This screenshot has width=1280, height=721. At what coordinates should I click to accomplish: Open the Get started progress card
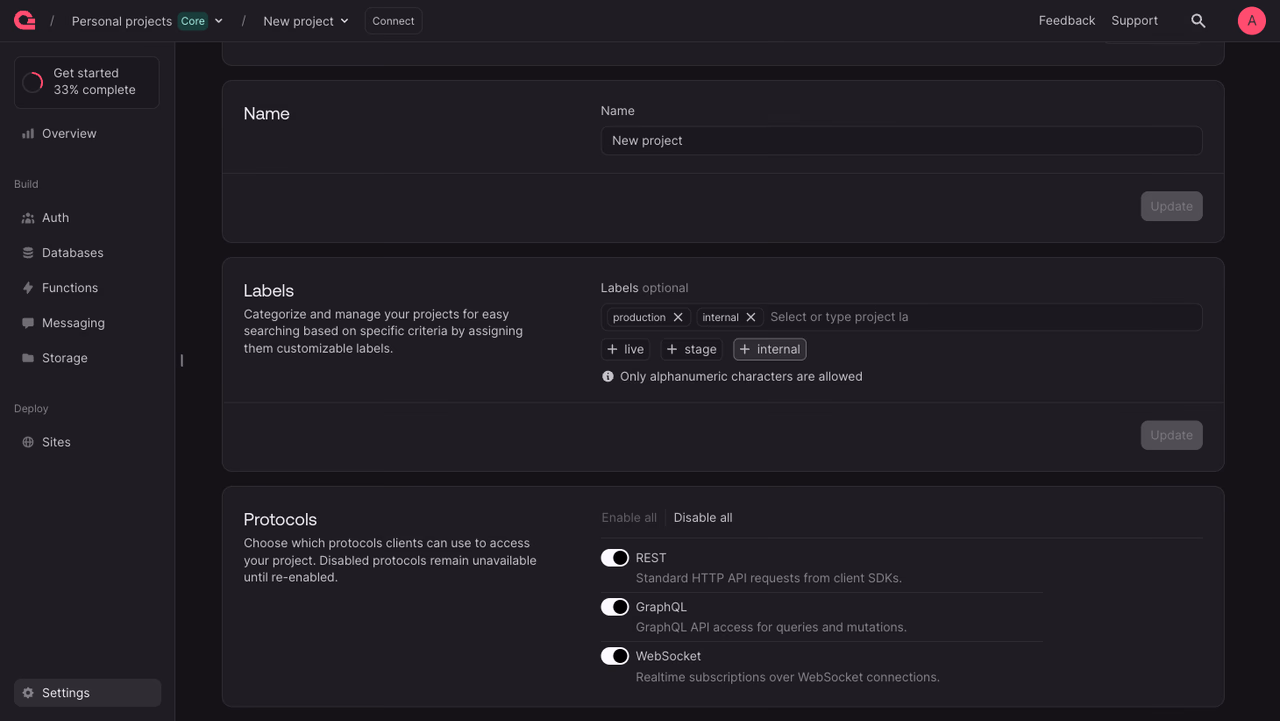[x=87, y=82]
